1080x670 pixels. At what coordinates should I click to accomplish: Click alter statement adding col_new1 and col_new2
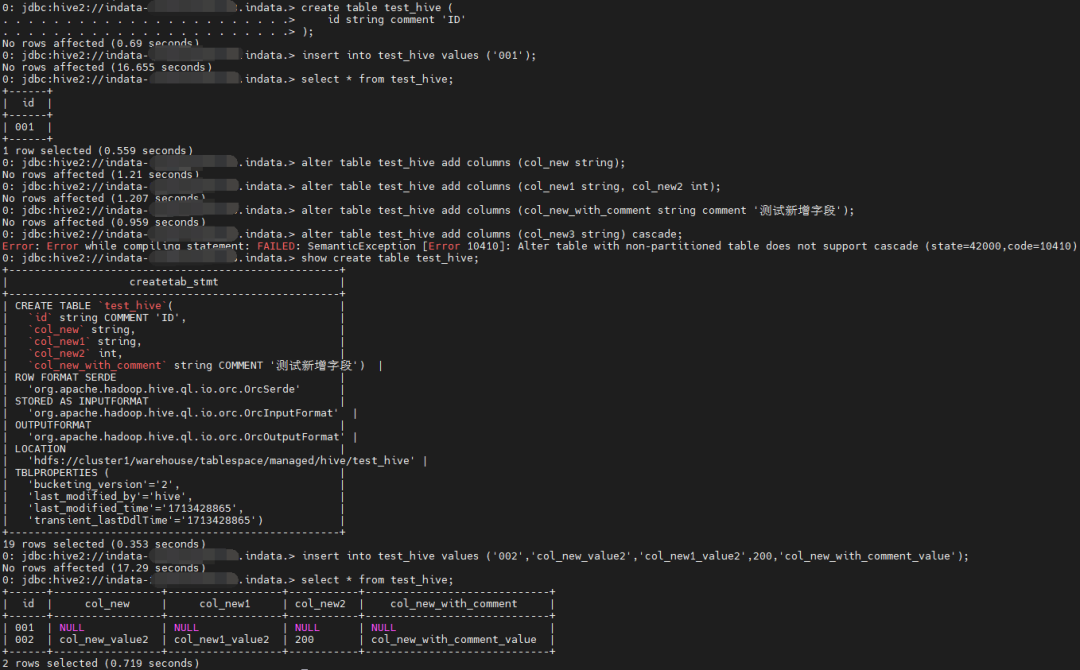click(510, 187)
